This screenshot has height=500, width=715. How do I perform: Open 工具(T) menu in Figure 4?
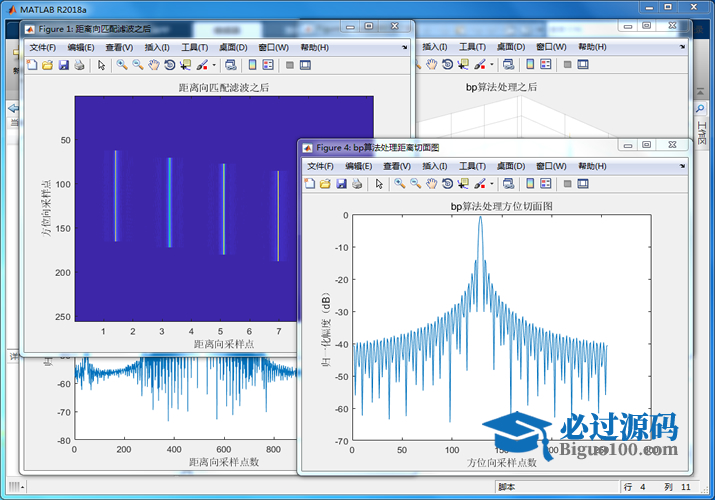tap(472, 166)
